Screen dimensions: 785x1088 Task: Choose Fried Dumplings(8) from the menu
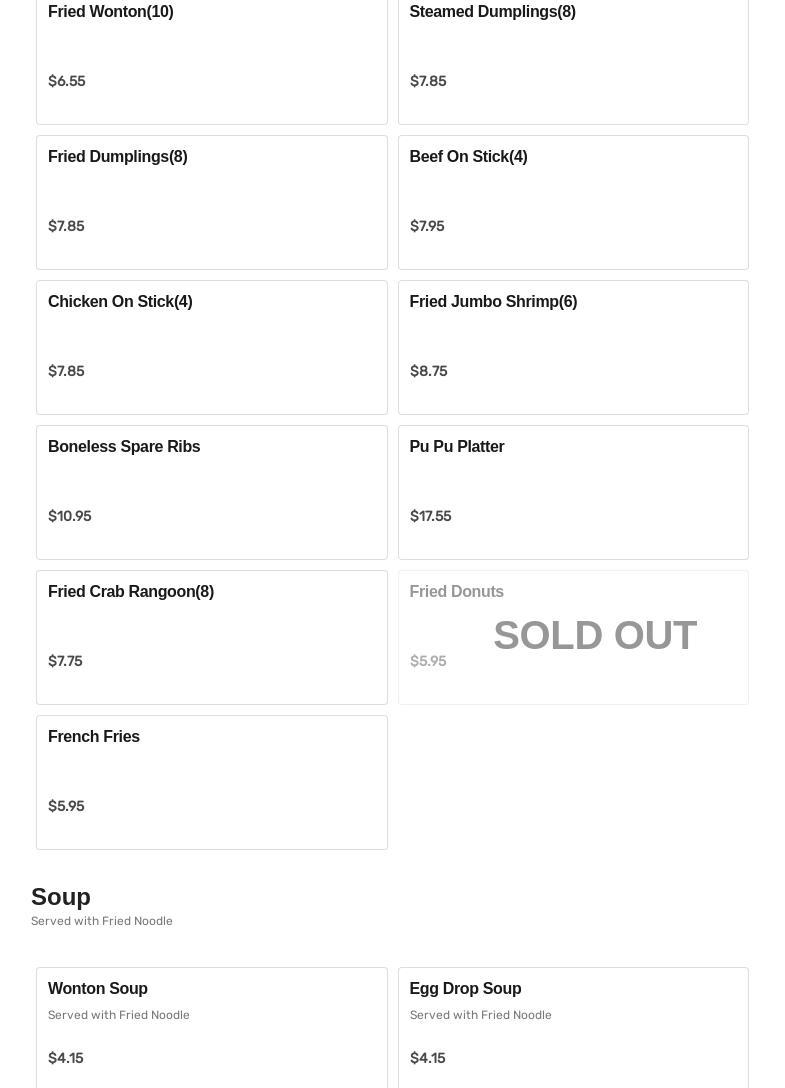coord(211,202)
